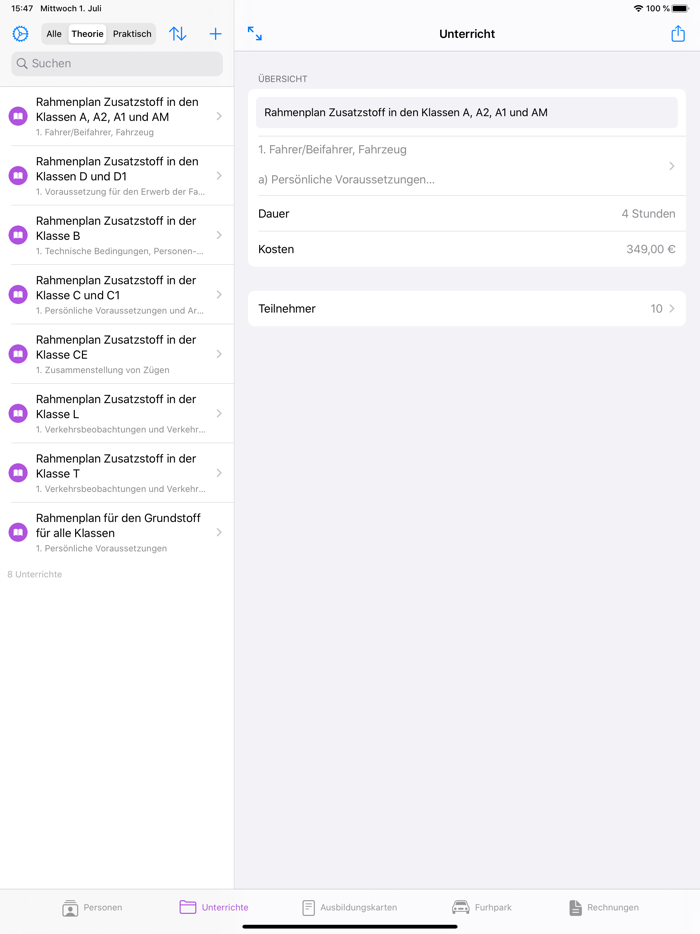Expand the Fahrer/Beifahrer topic chevron
This screenshot has width=700, height=934.
point(672,166)
